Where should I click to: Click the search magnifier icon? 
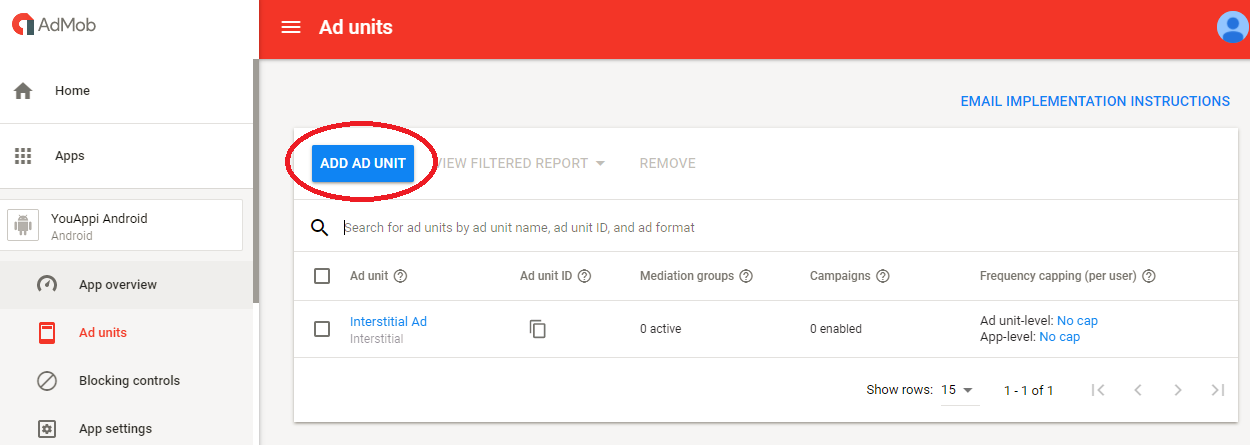pos(320,227)
